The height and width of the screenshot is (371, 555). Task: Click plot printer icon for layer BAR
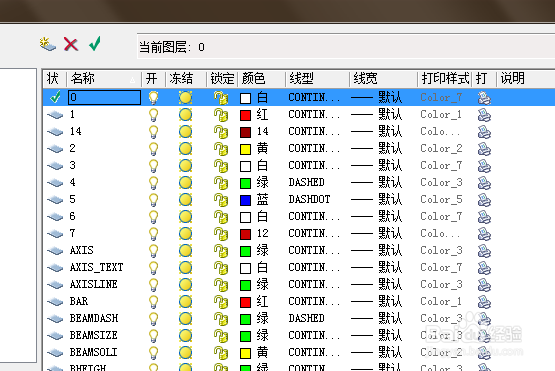tap(484, 302)
